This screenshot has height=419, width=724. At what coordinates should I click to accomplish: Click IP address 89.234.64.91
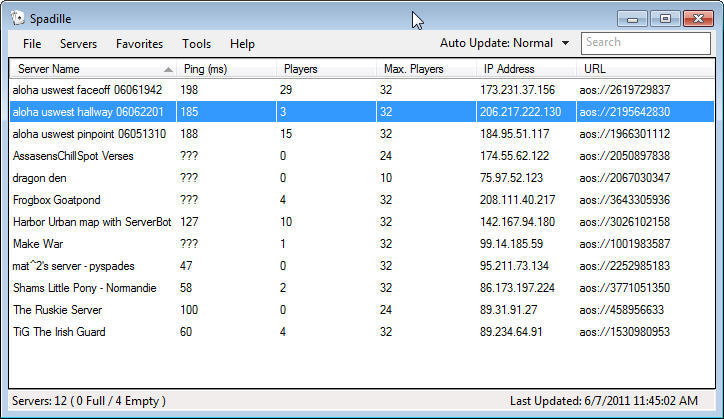coord(511,332)
